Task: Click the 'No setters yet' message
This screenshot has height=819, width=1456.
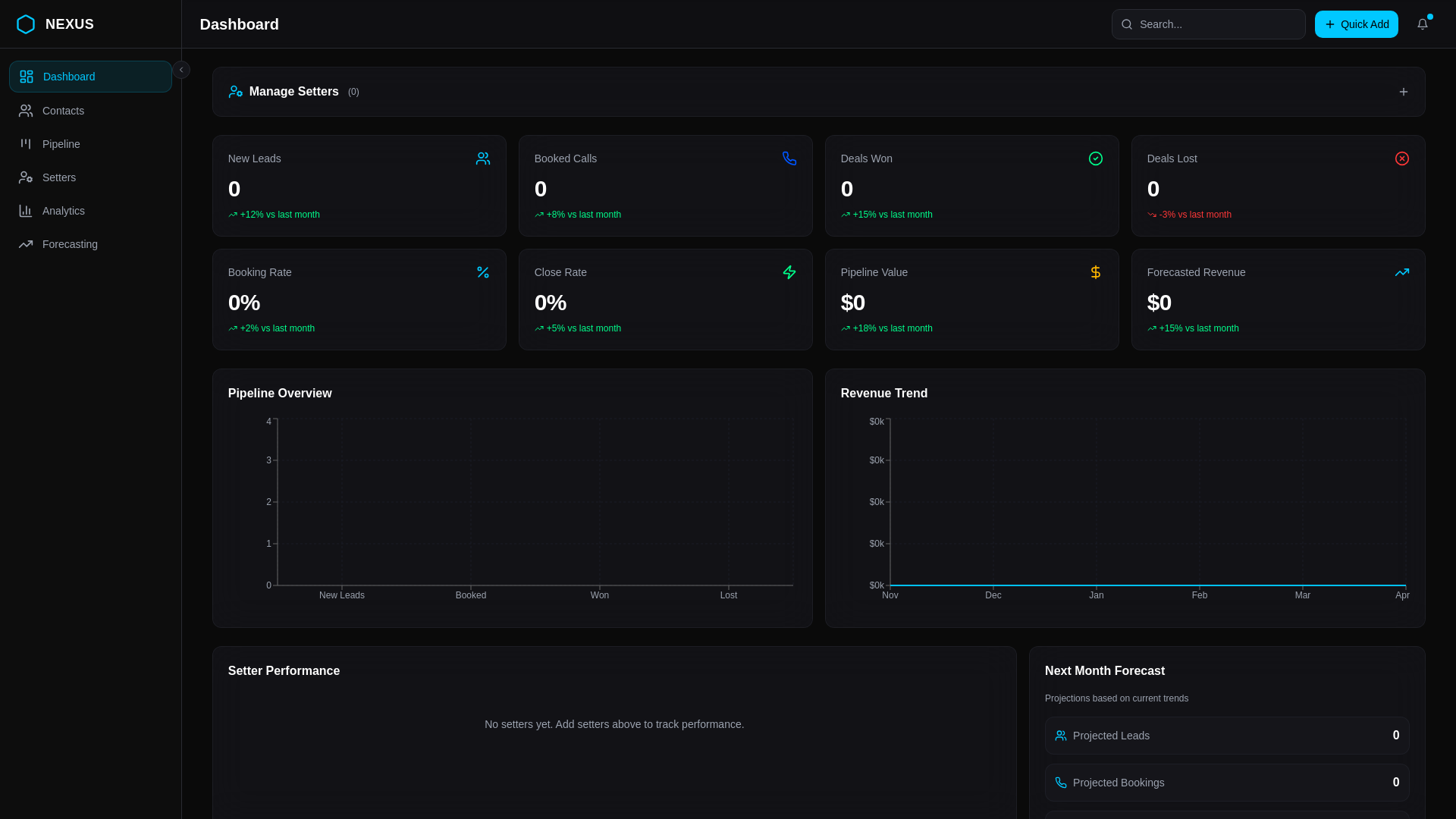Action: click(x=614, y=724)
